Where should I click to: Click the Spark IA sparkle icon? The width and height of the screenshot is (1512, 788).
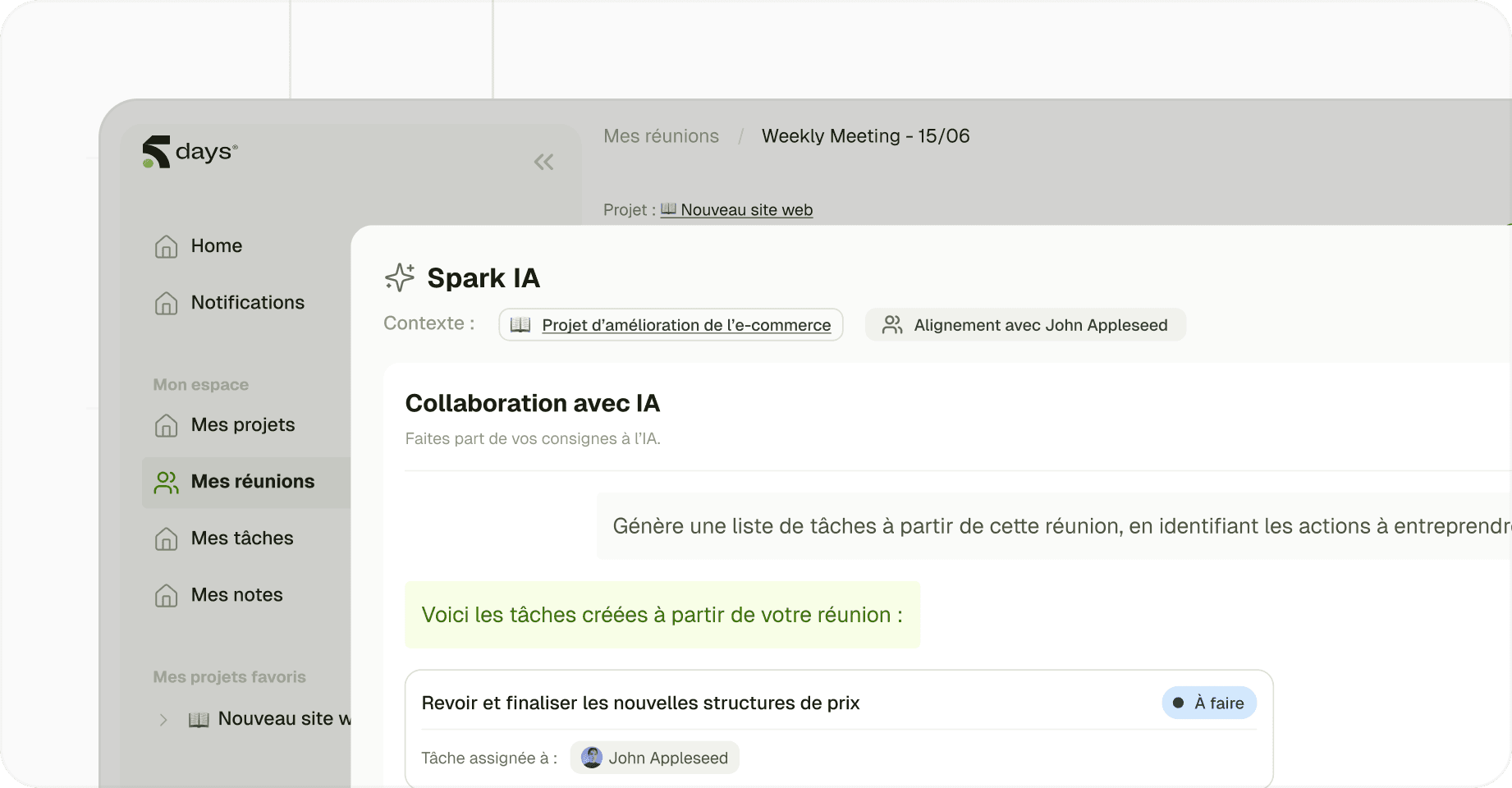[400, 277]
